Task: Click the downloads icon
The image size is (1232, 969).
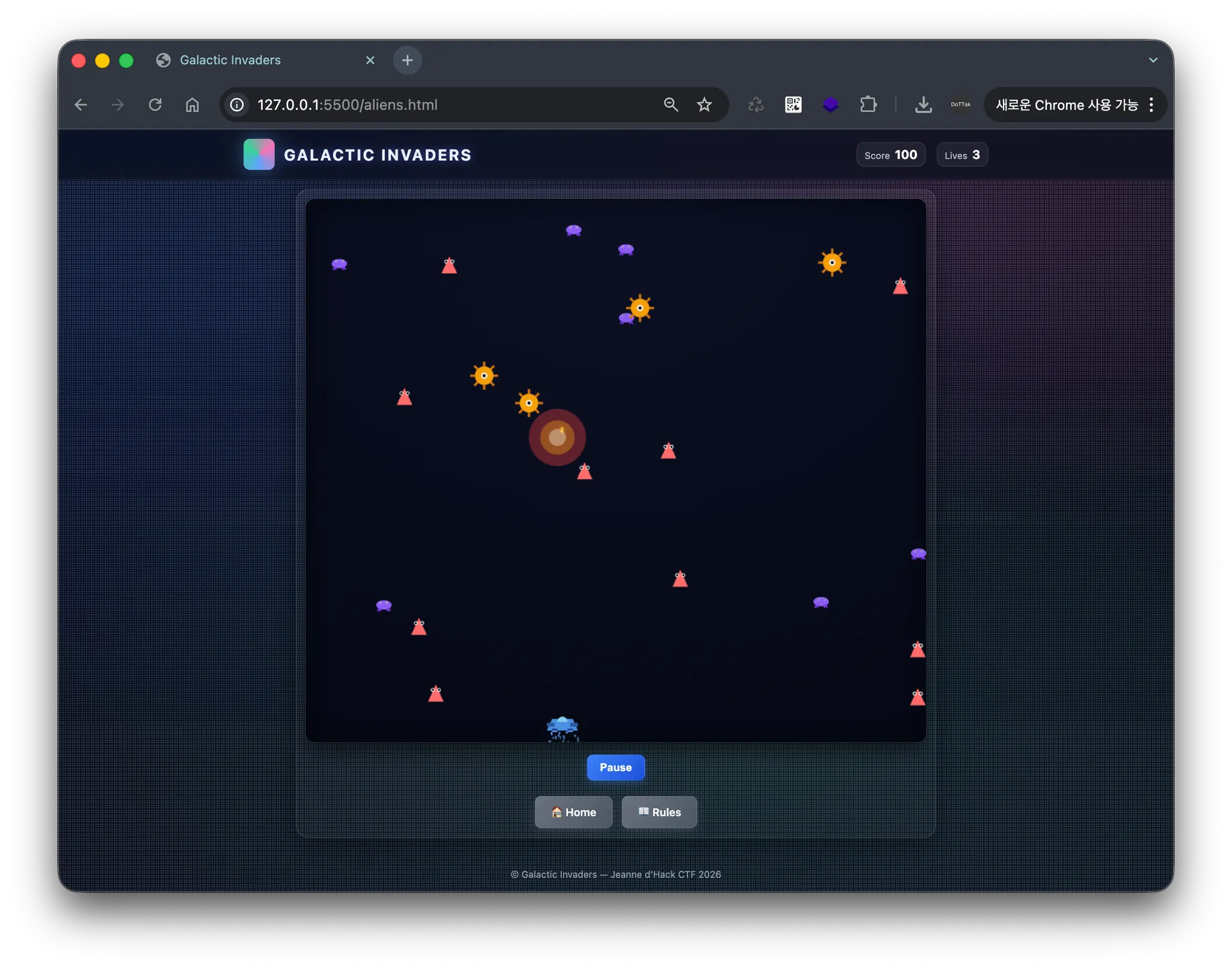Action: click(x=923, y=105)
